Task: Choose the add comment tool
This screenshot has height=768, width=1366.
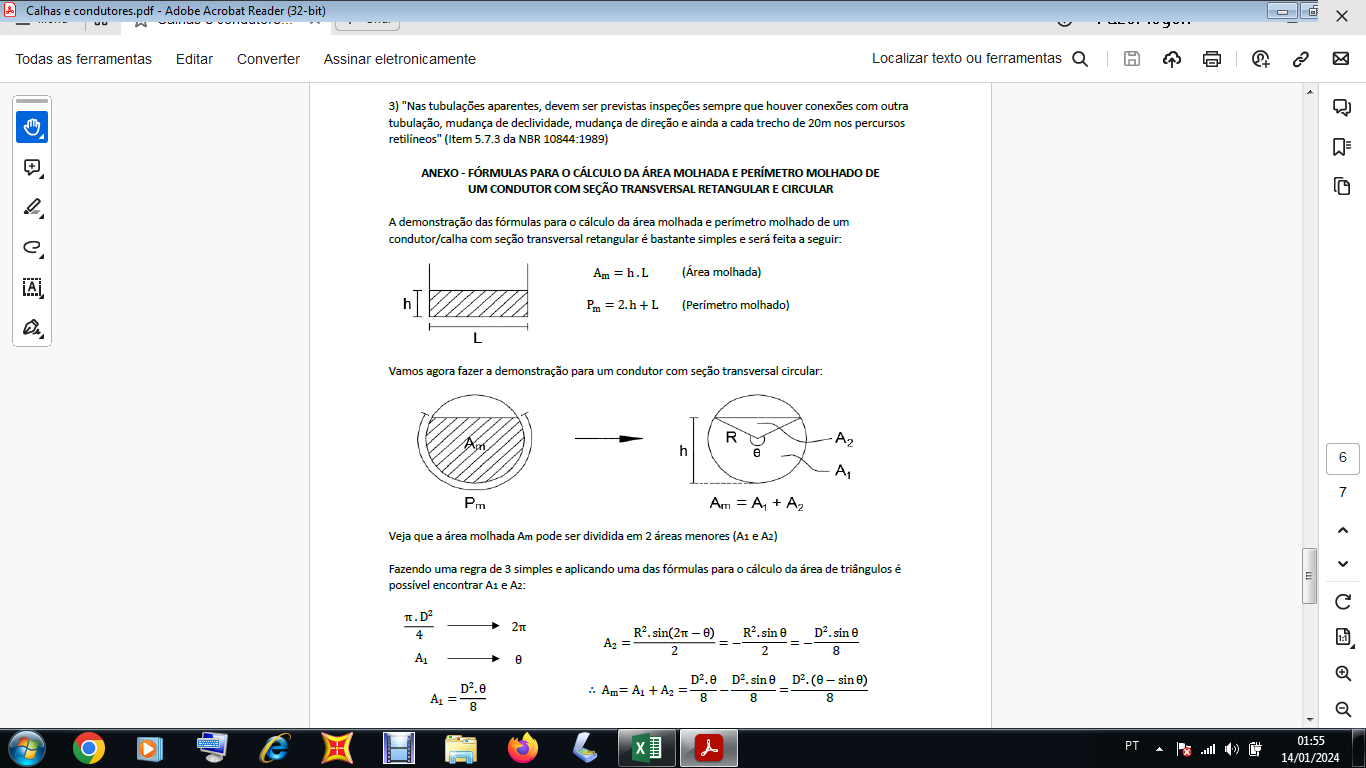Action: point(32,168)
